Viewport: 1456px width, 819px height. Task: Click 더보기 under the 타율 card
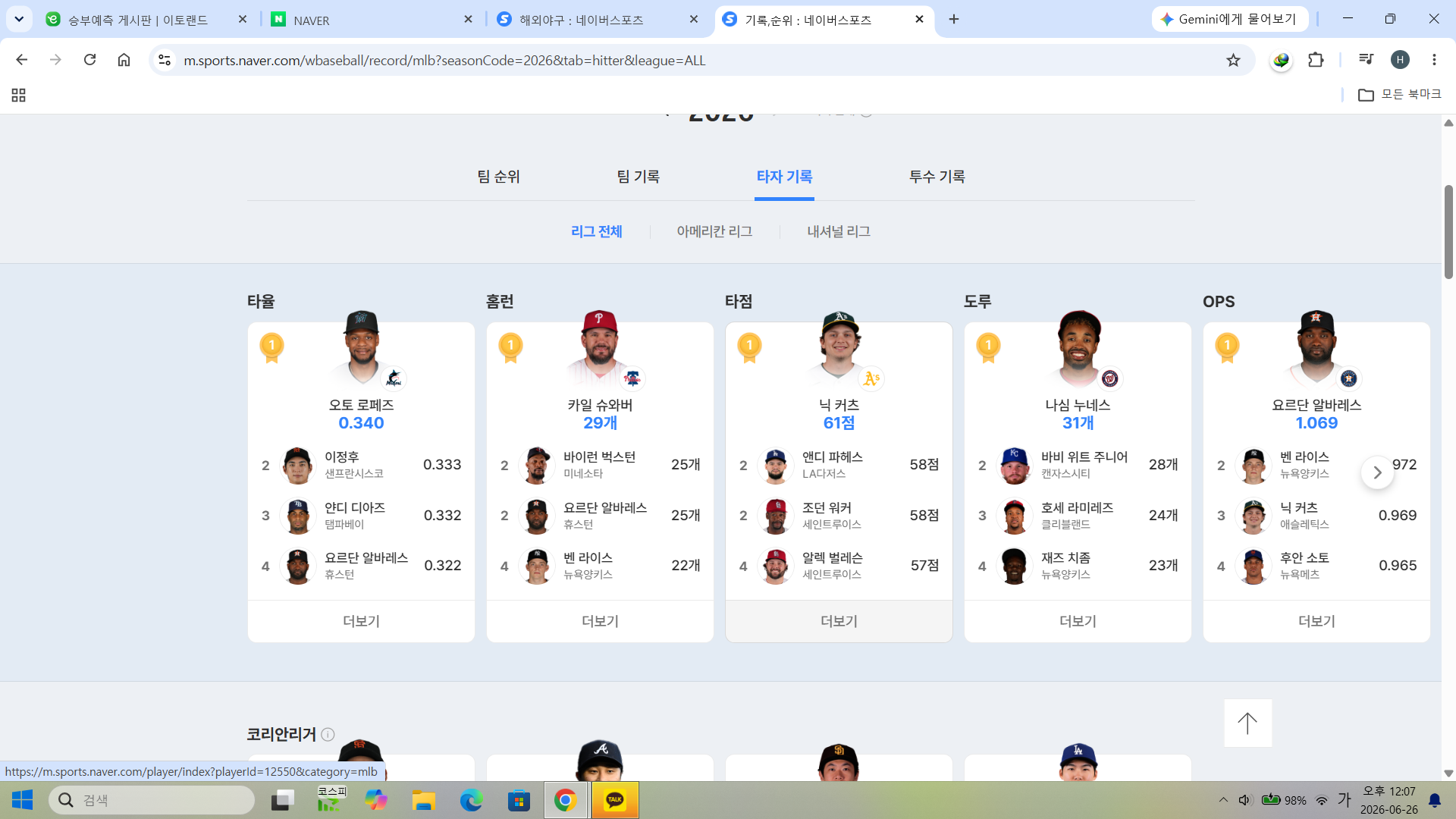tap(361, 621)
